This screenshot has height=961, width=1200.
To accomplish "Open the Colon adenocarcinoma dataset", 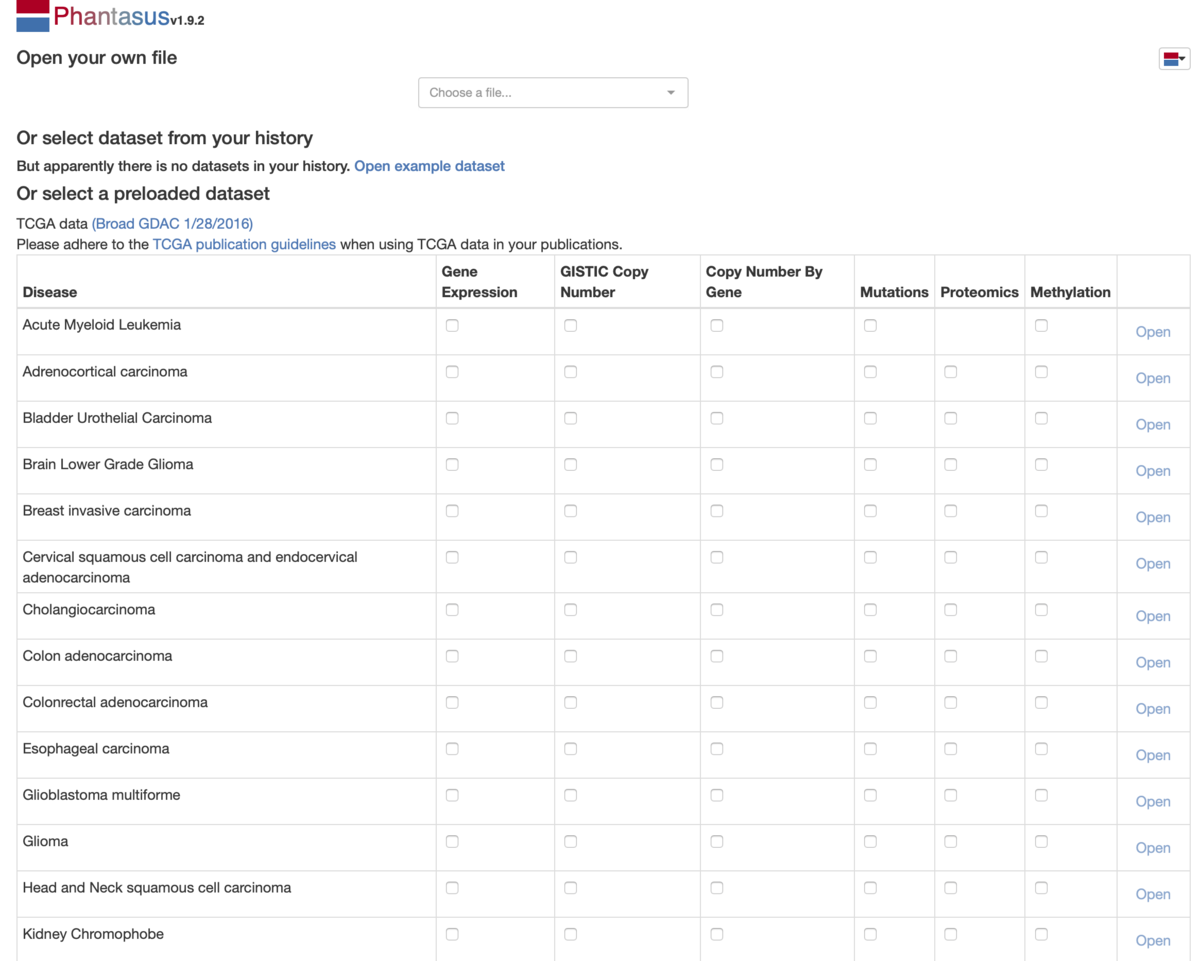I will point(1152,663).
